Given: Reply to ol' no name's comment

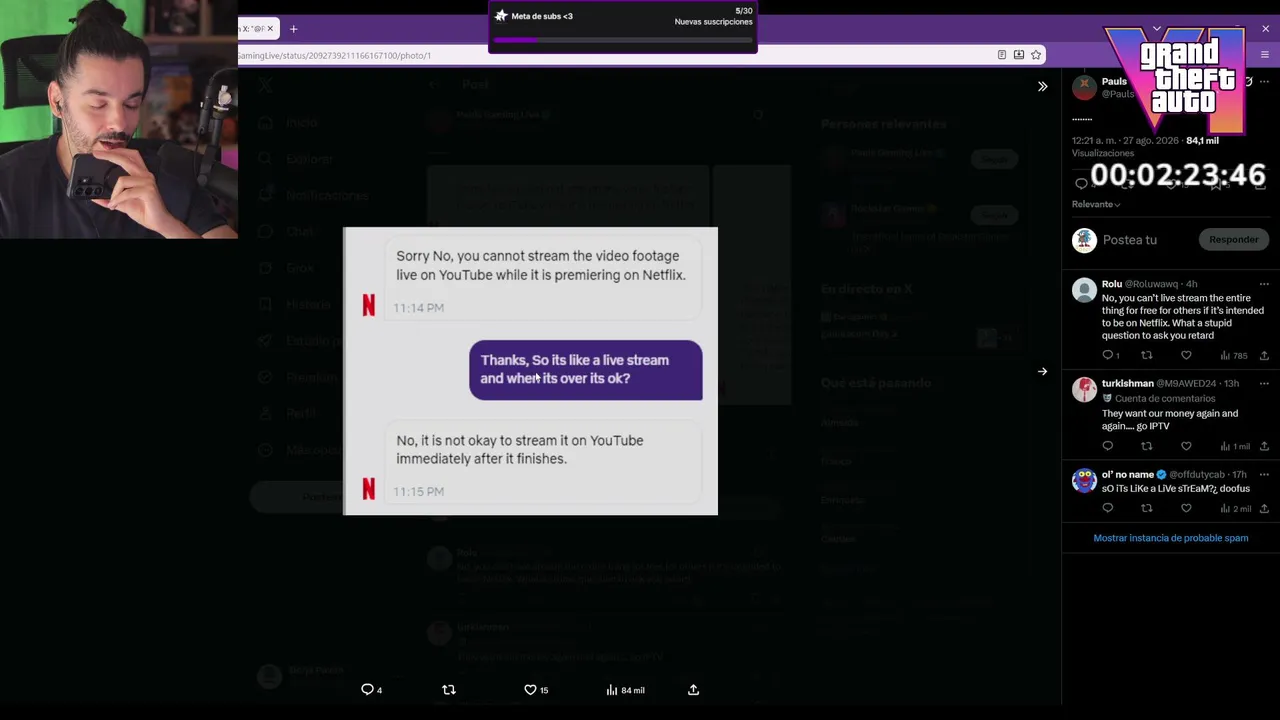Looking at the screenshot, I should (x=1108, y=508).
